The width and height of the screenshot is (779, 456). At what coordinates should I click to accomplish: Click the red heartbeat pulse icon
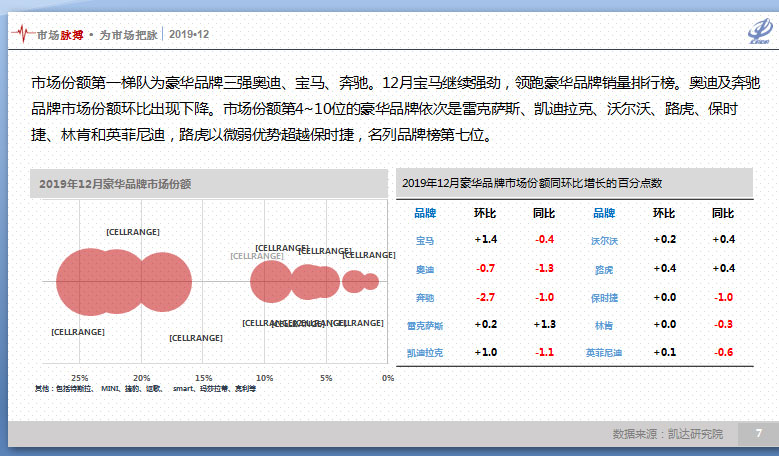click(23, 34)
